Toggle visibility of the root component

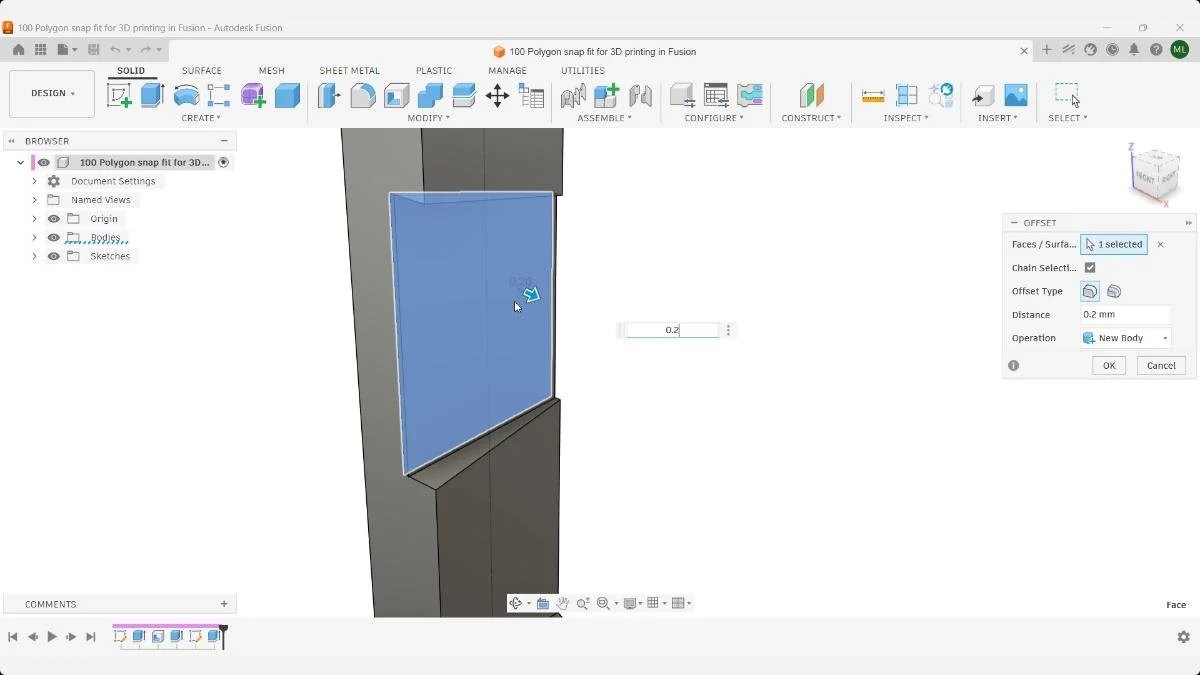pos(44,162)
